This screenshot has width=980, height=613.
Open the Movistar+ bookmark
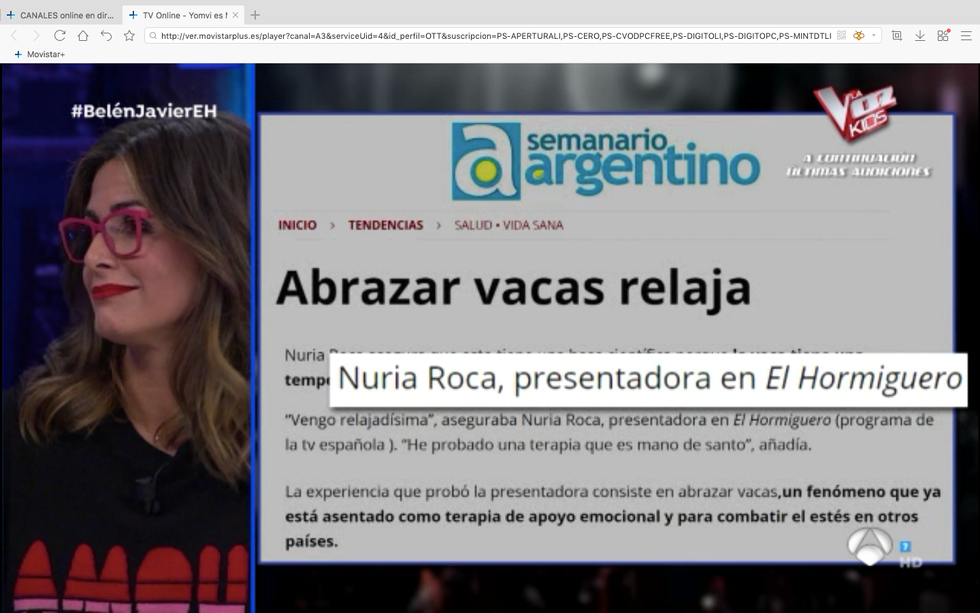pos(39,54)
